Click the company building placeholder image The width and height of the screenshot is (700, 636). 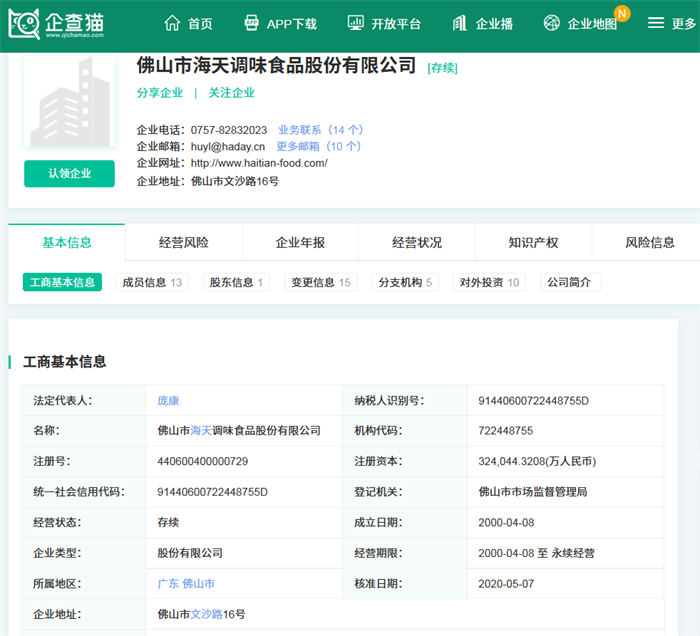click(70, 100)
